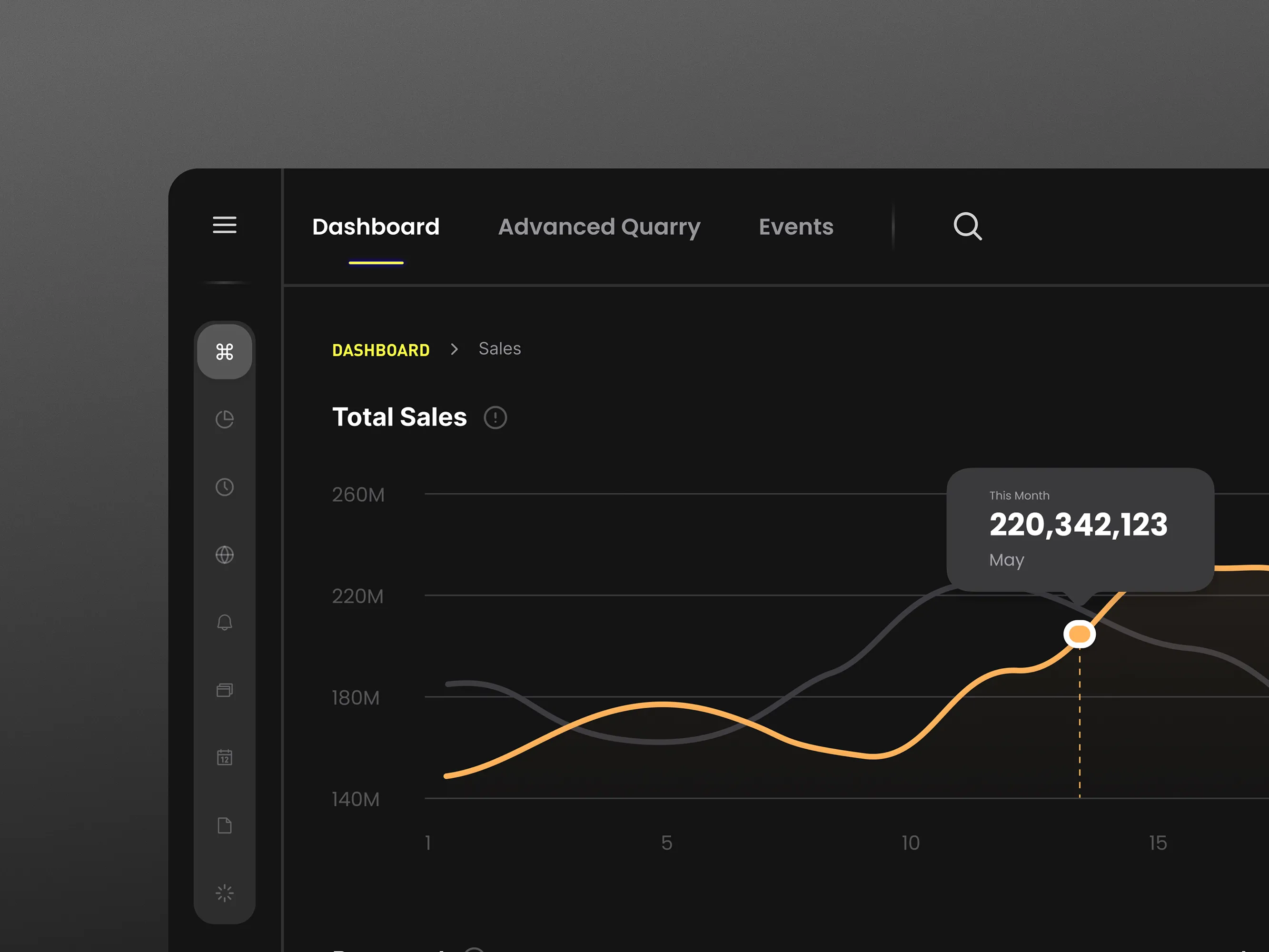Open the pie chart sidebar icon
Screen dimensions: 1269x952
(224, 419)
